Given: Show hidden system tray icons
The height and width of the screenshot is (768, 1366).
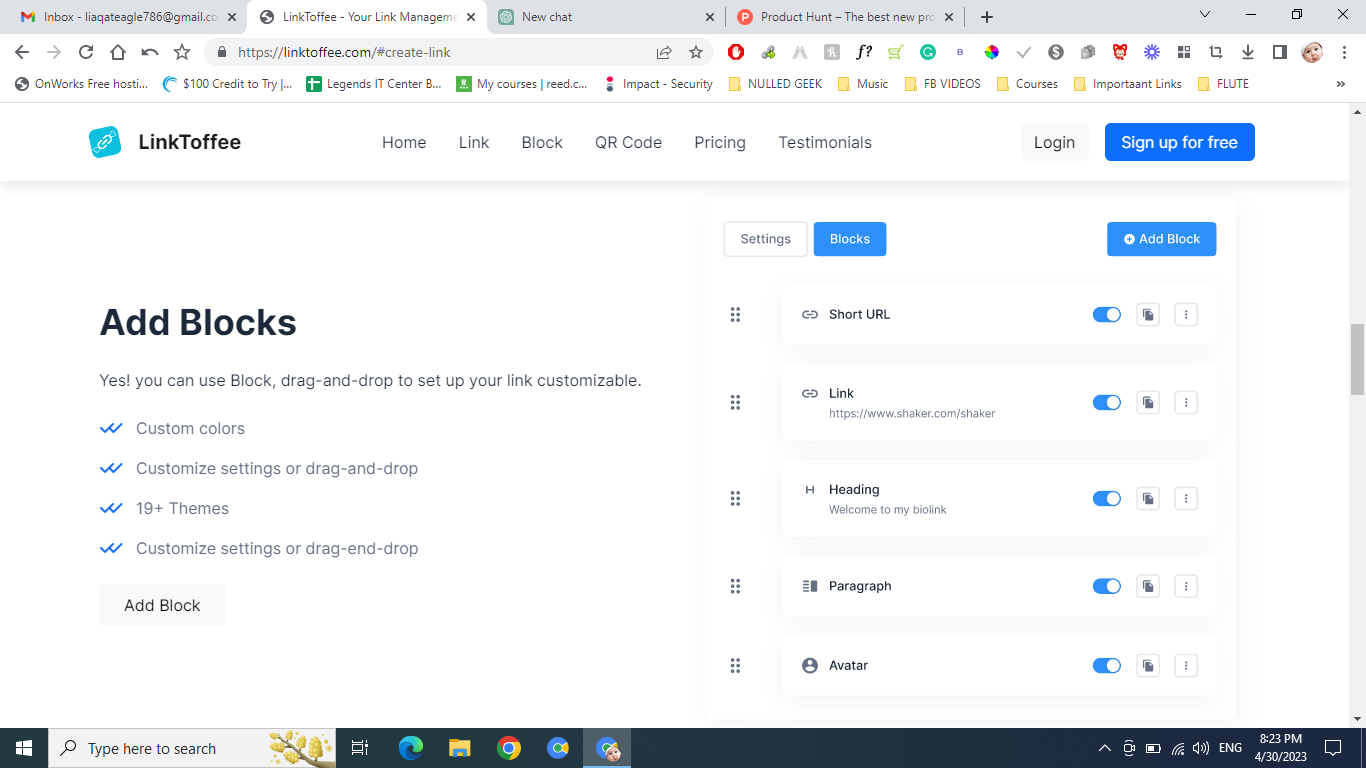Looking at the screenshot, I should point(1105,748).
